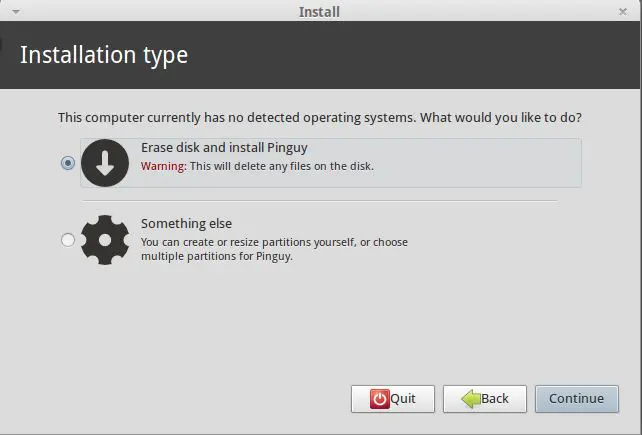This screenshot has width=642, height=435.
Task: Go to previous step with Back
Action: [485, 398]
